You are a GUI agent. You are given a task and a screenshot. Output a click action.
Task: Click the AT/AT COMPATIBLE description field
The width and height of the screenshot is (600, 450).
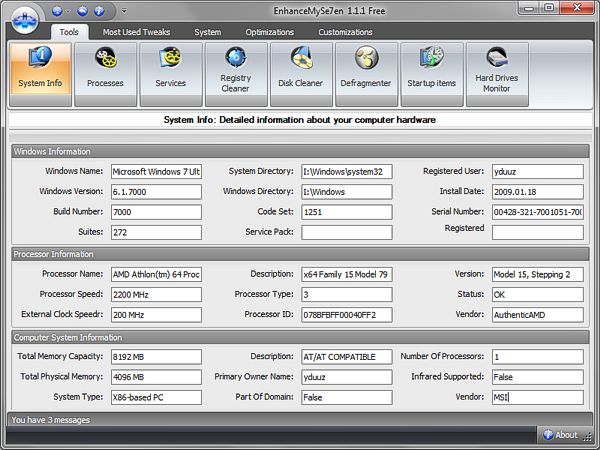pos(347,357)
